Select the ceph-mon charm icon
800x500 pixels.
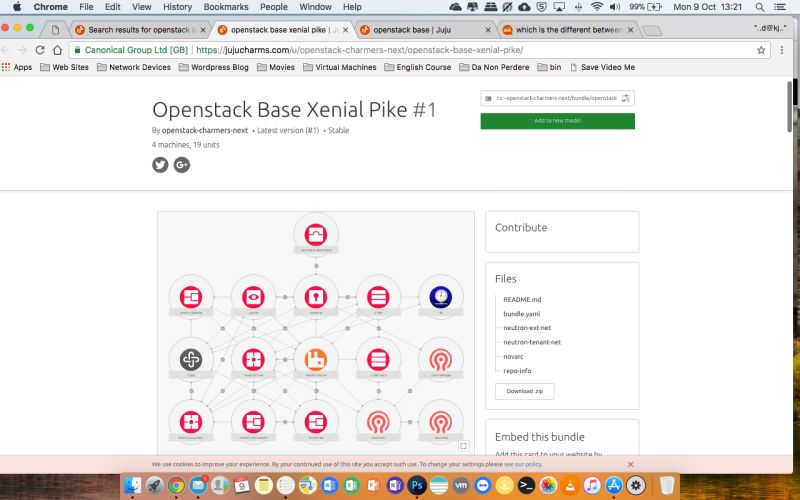click(x=378, y=422)
